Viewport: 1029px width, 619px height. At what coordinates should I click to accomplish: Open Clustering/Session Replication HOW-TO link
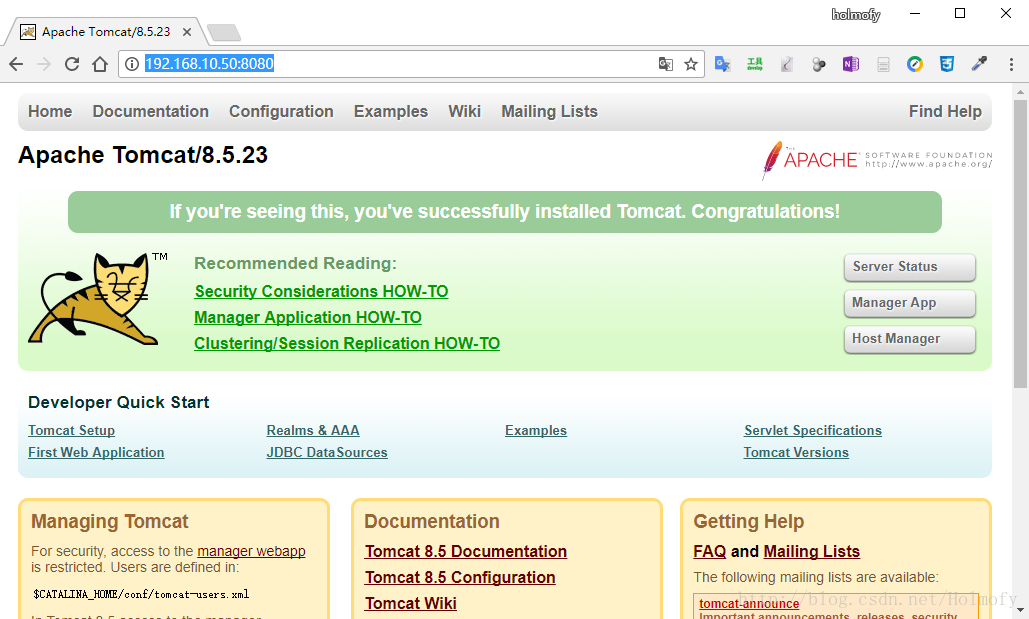click(347, 344)
